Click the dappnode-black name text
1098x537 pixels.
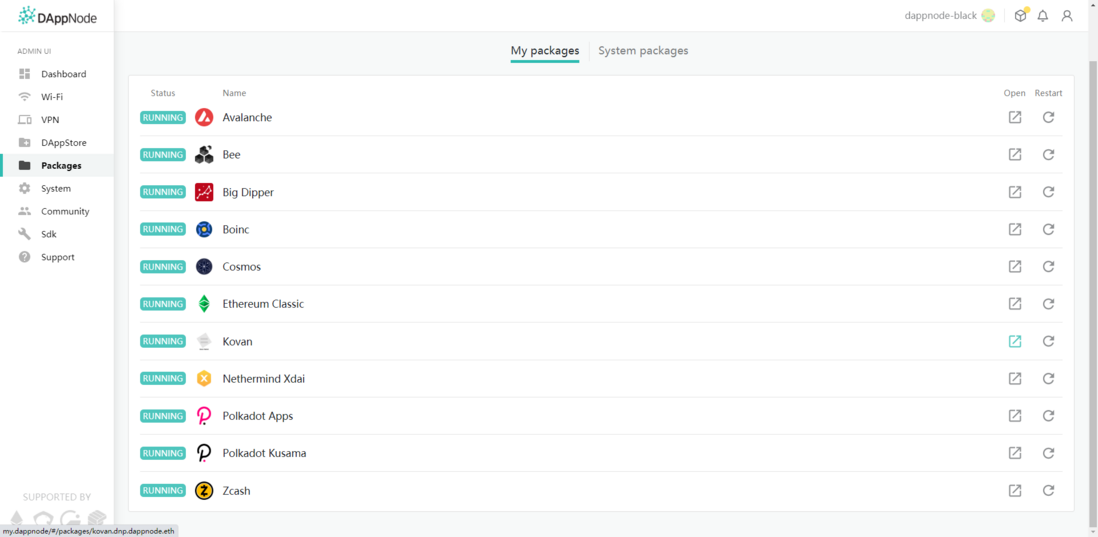pos(940,15)
